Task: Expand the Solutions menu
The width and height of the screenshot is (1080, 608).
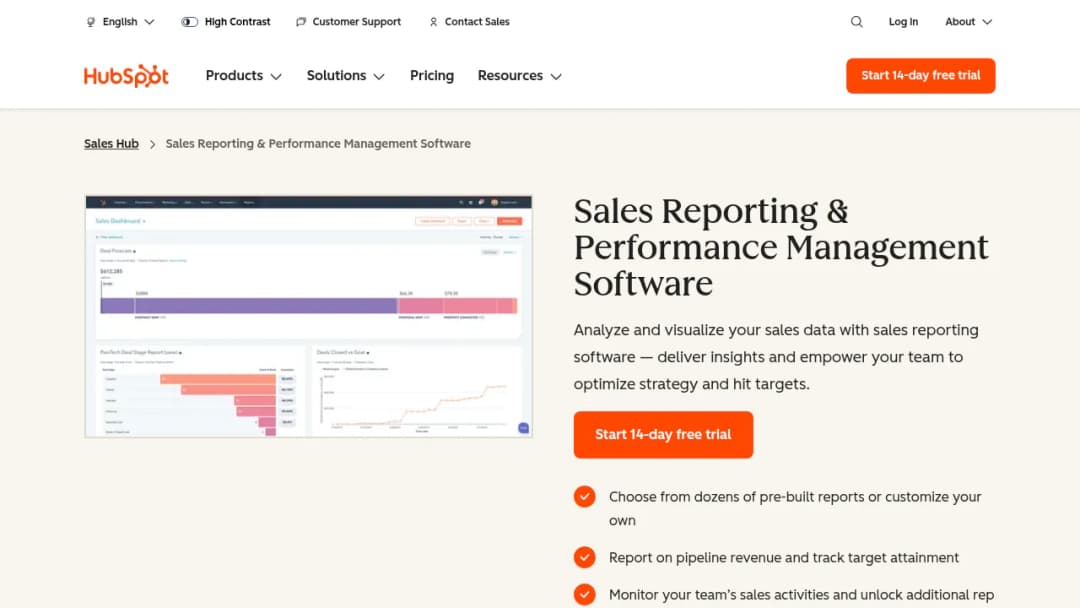Action: click(346, 76)
